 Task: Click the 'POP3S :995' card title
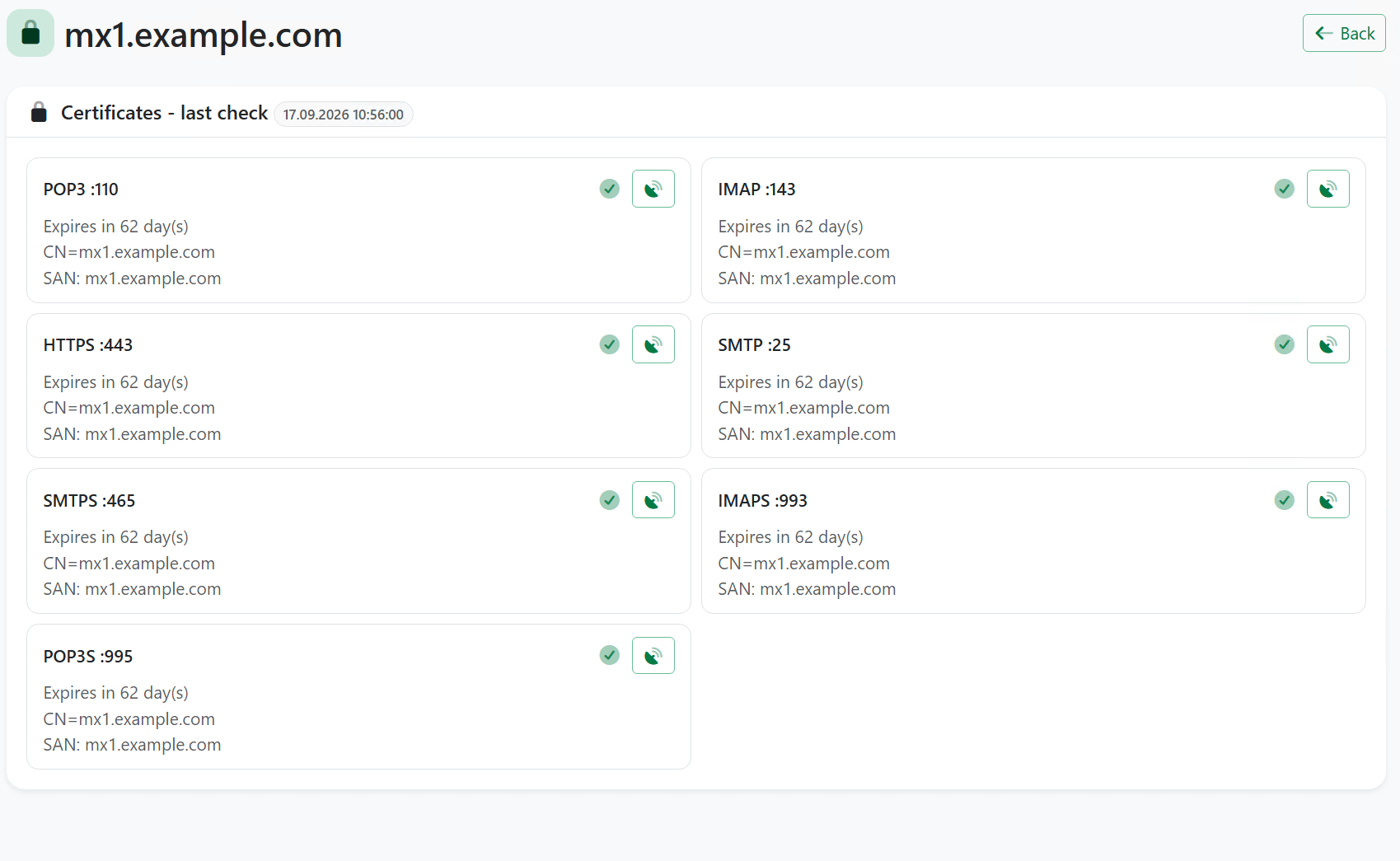(88, 657)
